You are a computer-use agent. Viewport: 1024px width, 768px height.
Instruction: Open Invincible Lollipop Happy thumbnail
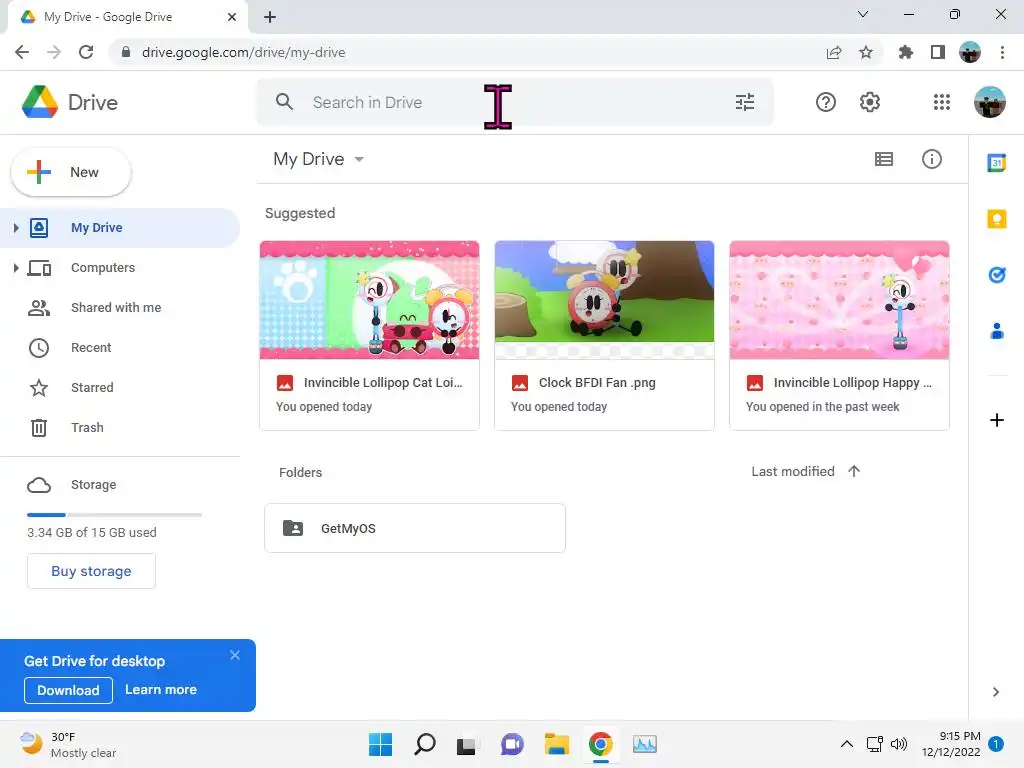point(839,300)
